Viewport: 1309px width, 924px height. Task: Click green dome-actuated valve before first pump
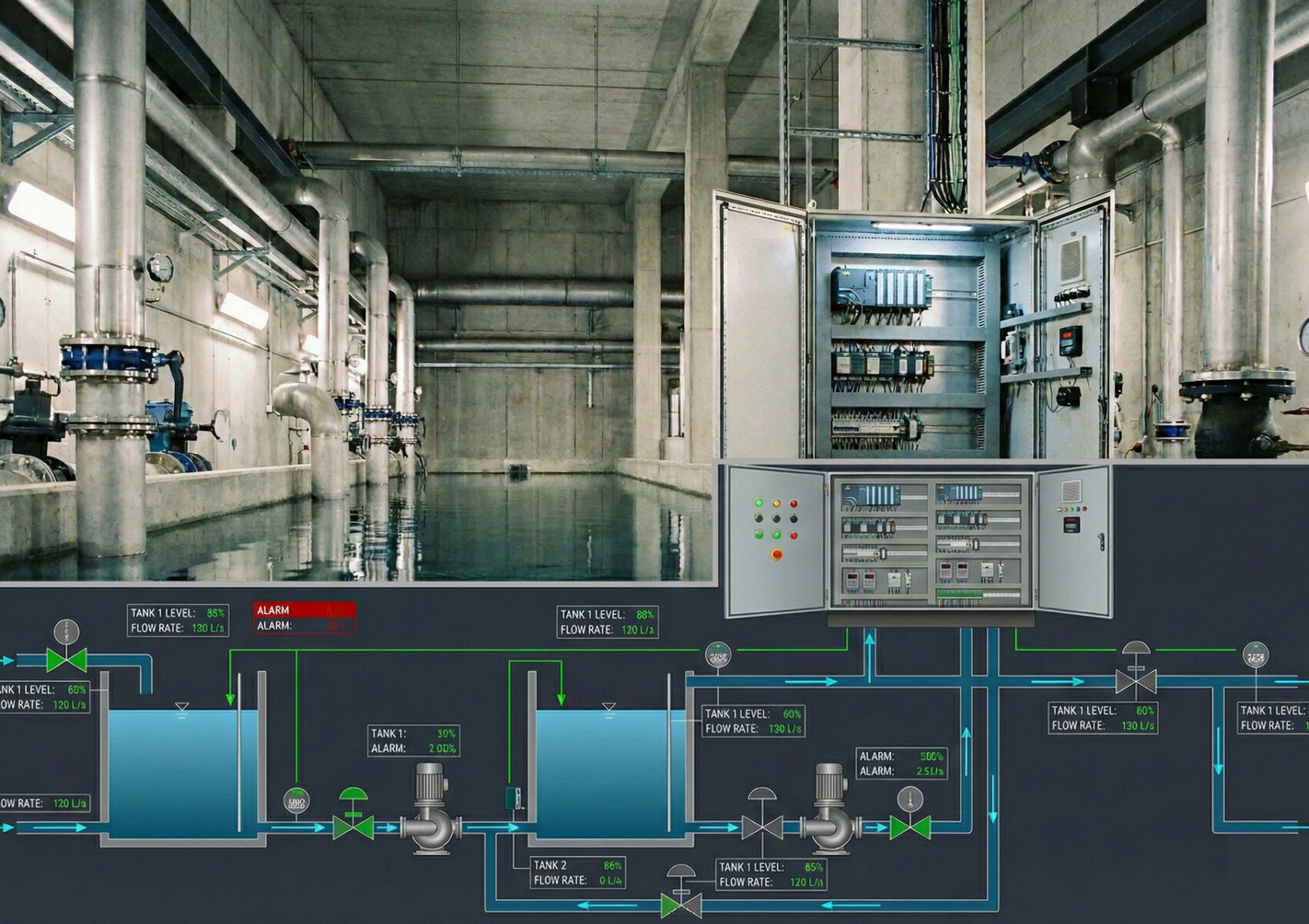pos(353,827)
